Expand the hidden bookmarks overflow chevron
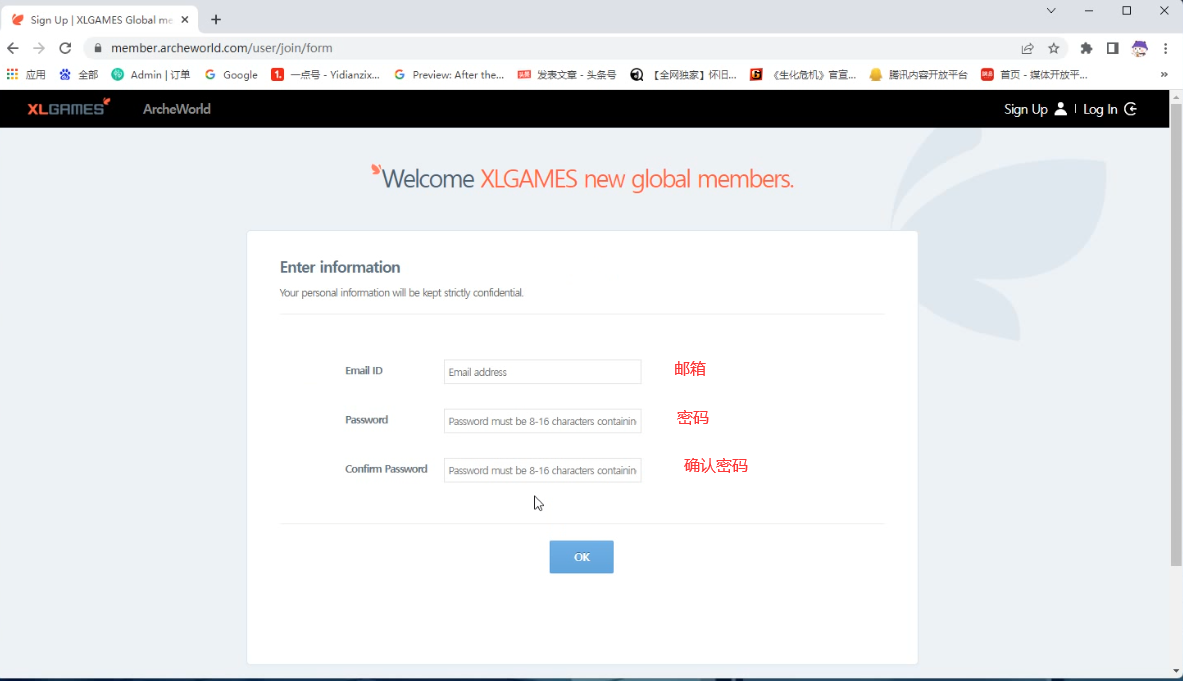1183x681 pixels. coord(1164,75)
